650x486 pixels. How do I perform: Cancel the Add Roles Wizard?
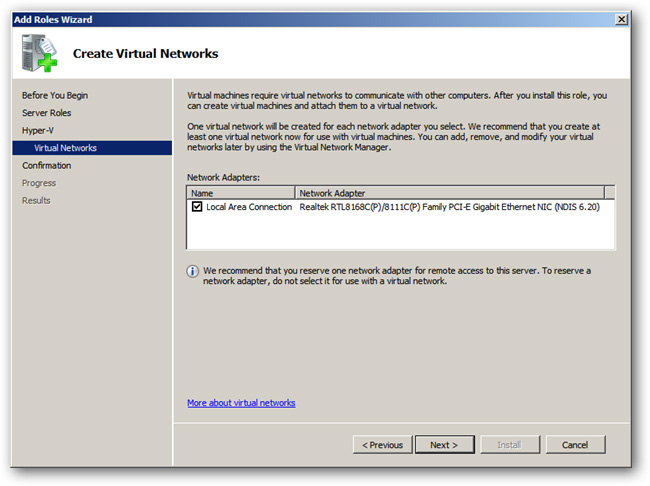click(575, 445)
